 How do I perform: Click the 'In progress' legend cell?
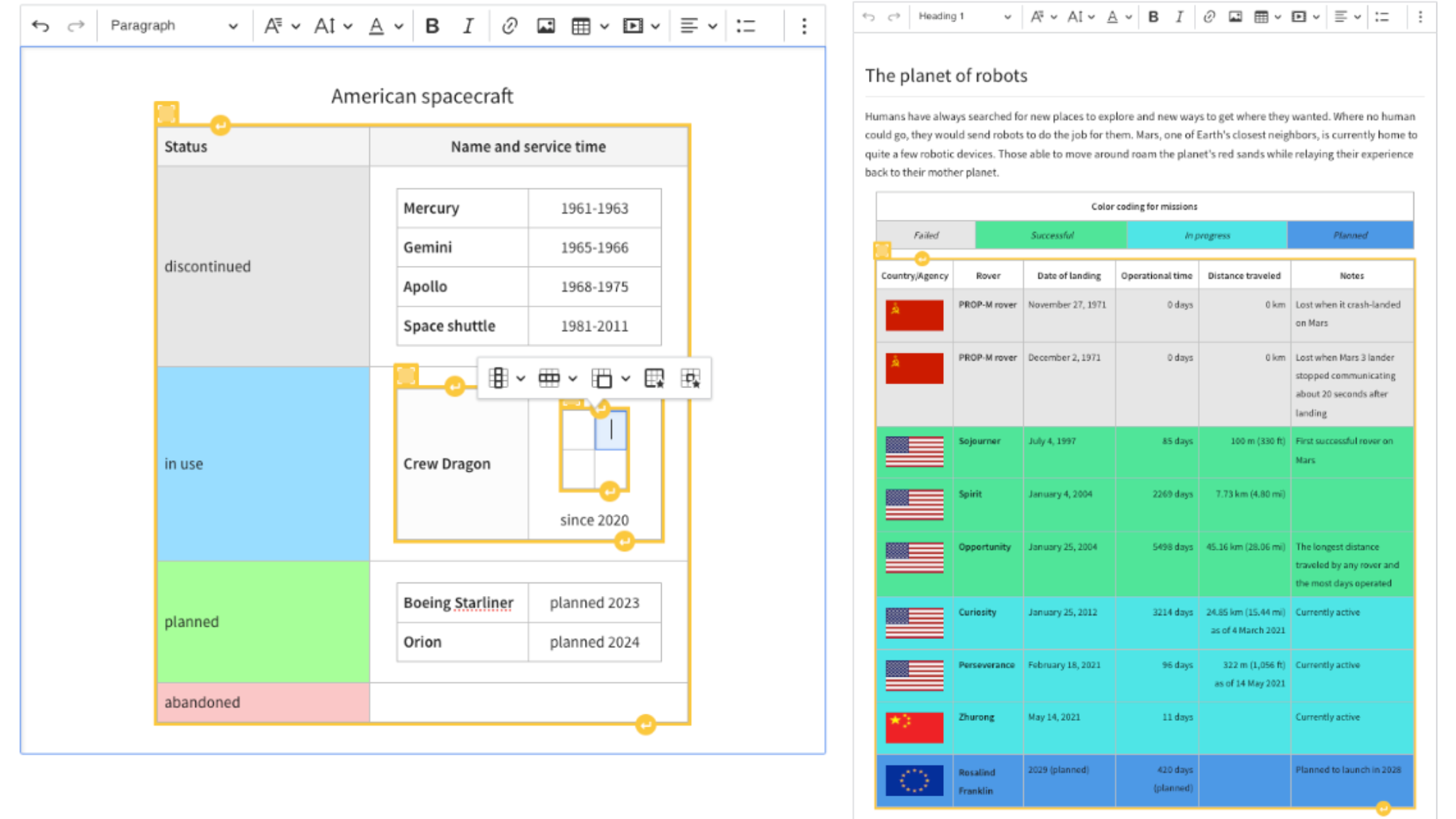pos(1207,235)
